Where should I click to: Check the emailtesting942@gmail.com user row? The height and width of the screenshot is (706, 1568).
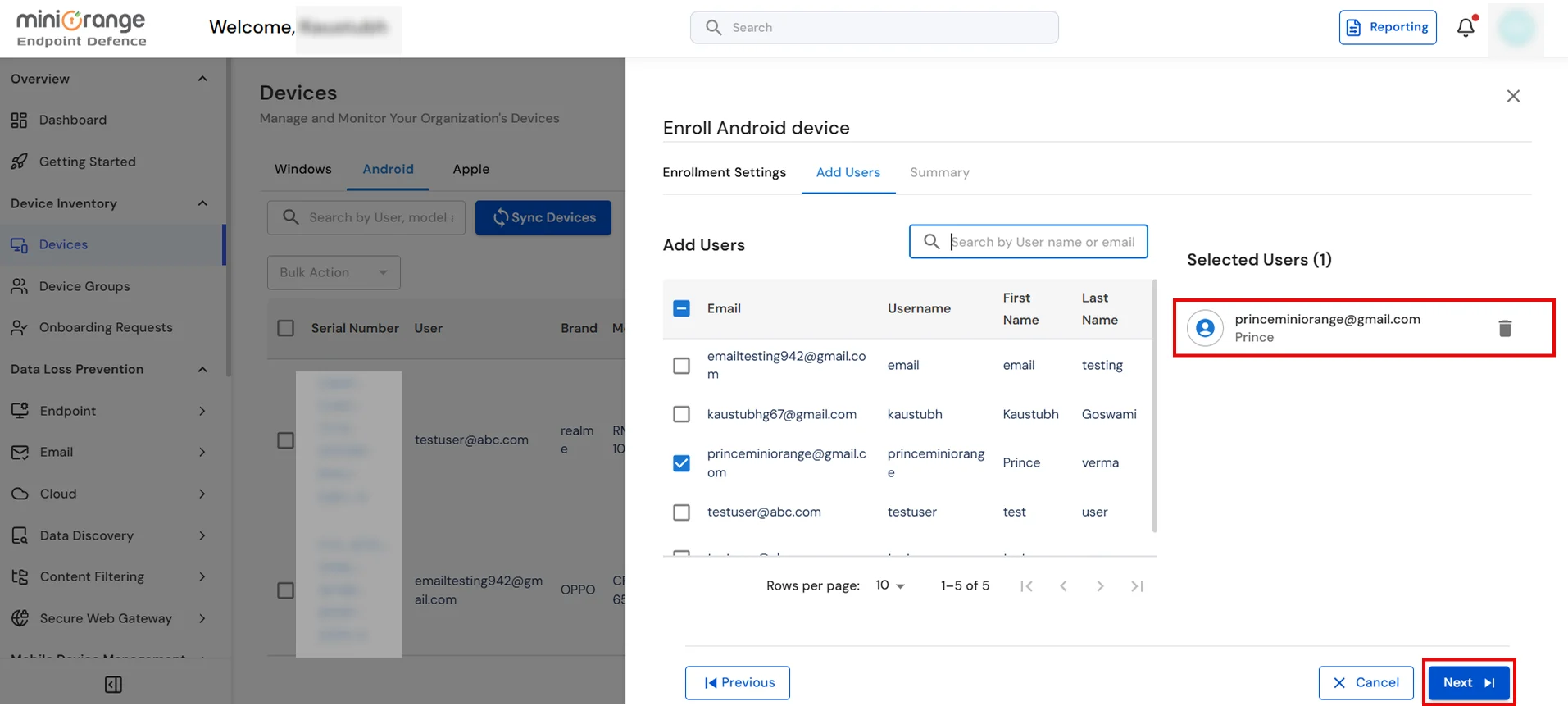coord(681,365)
